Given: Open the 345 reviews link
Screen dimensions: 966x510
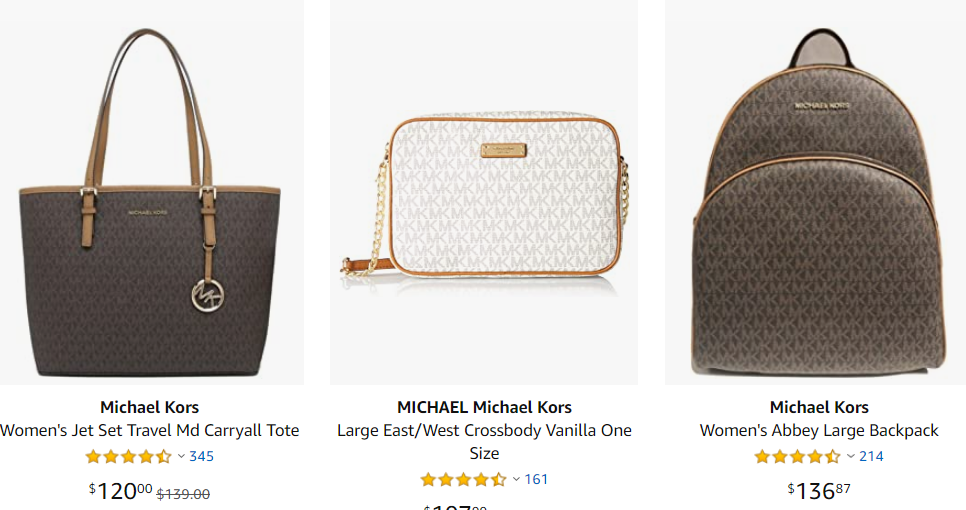Looking at the screenshot, I should [x=201, y=457].
